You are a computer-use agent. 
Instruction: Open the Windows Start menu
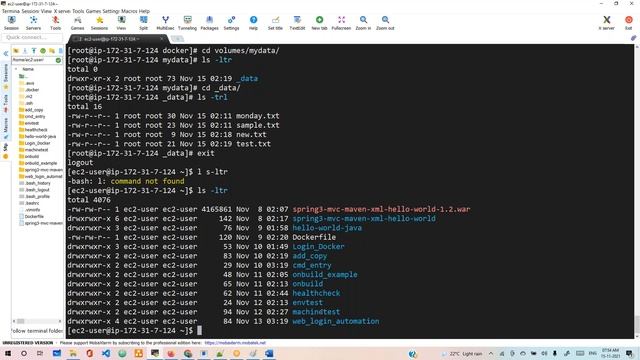[x=7, y=353]
